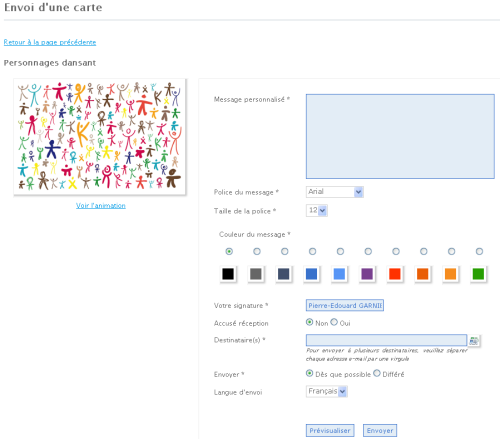500x439 pixels.
Task: Open address book icon beside Destinataire field
Action: [474, 341]
